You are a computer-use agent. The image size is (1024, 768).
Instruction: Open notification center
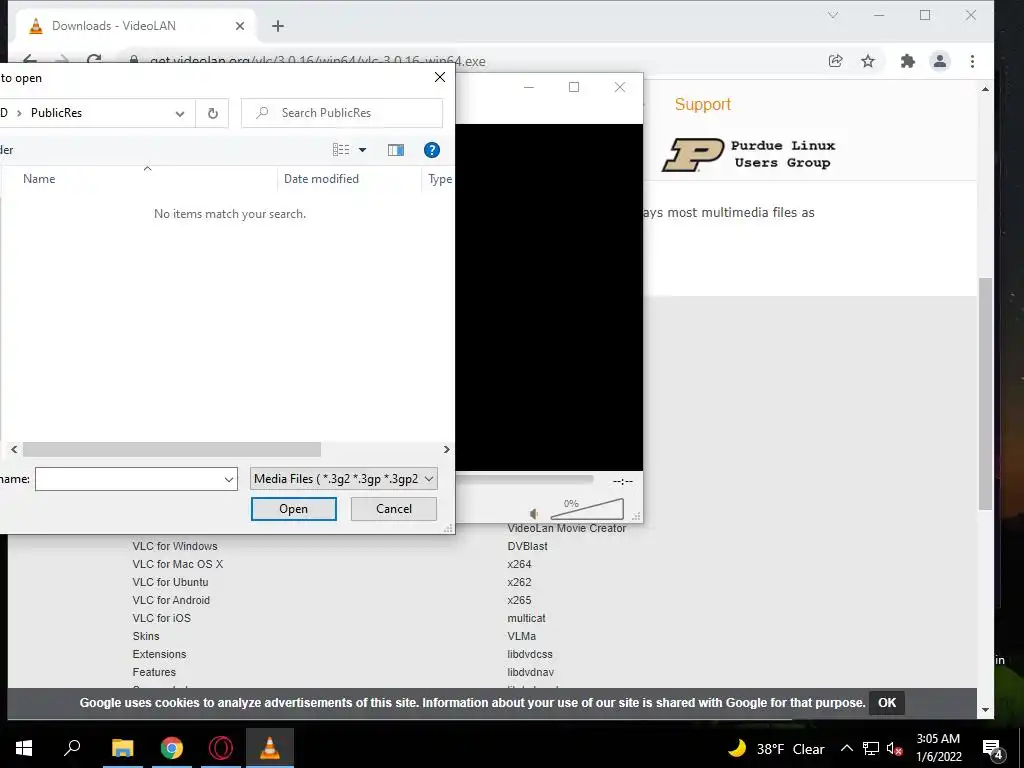993,748
